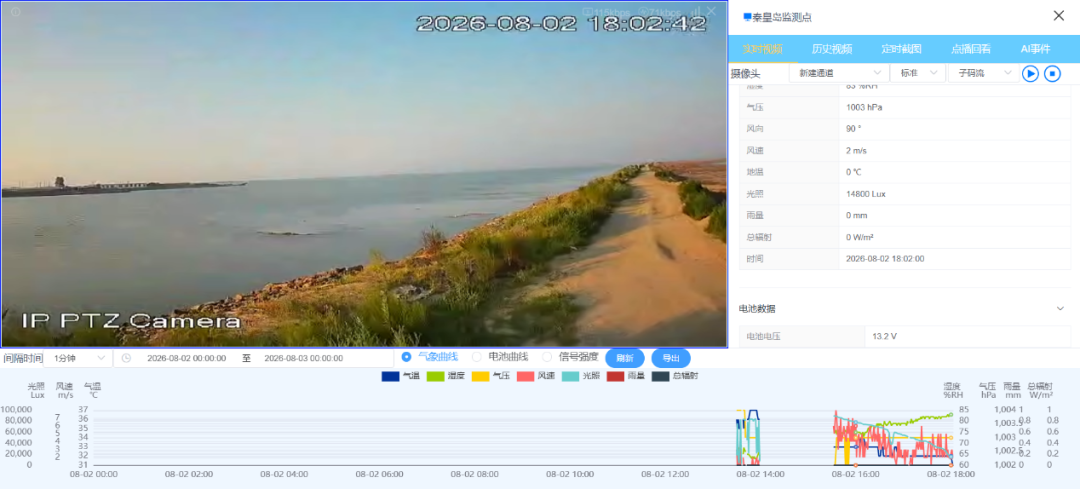Open the 标准 quality dropdown
The height and width of the screenshot is (489, 1080).
(x=917, y=73)
